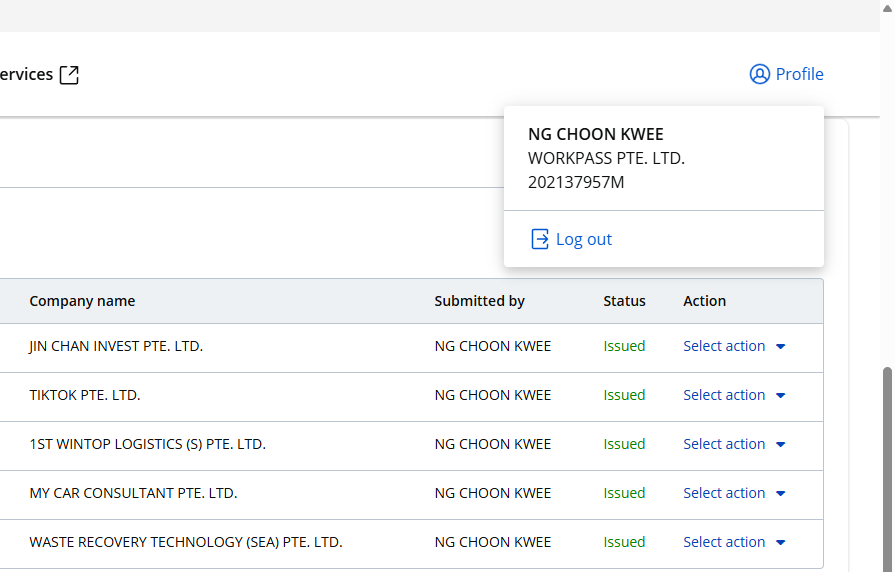The height and width of the screenshot is (572, 895).
Task: Click the Log out door-arrow icon
Action: point(540,239)
